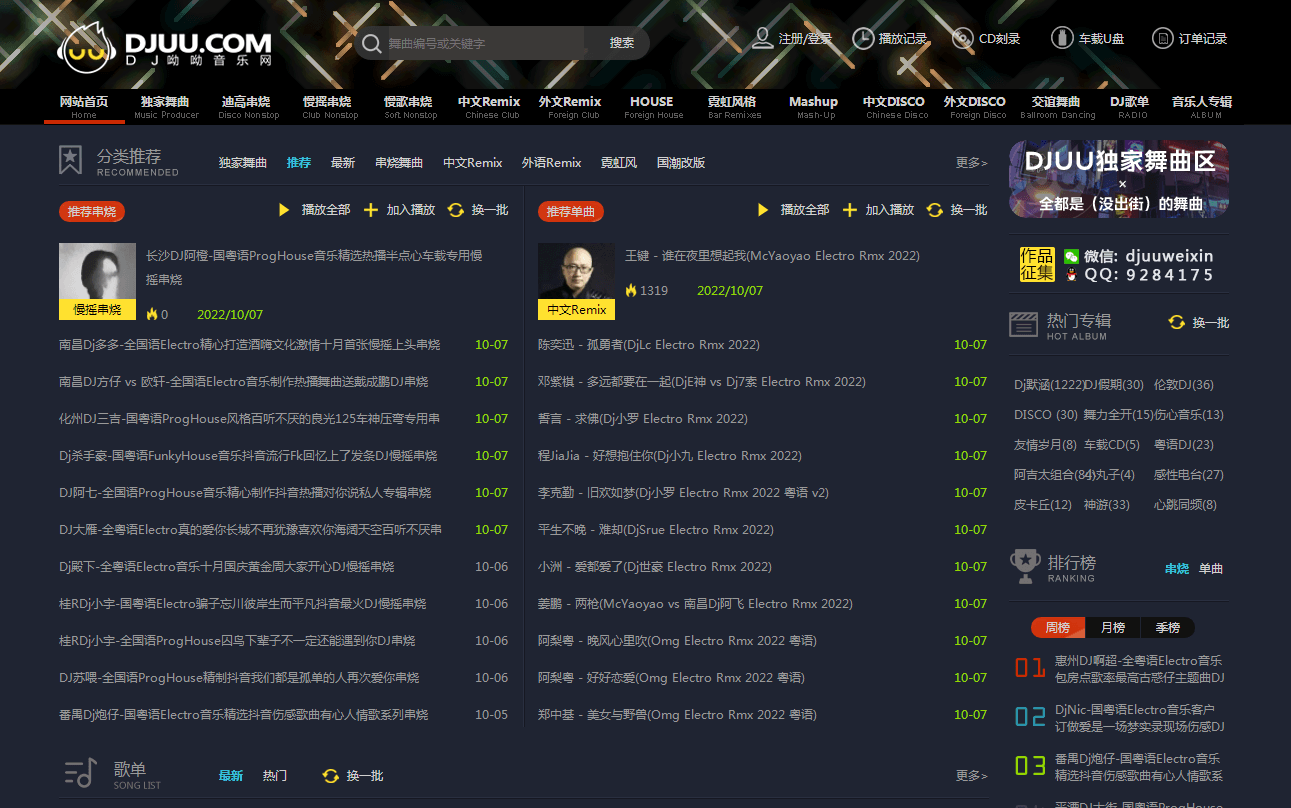Open the 独家舞曲 nav item
Screen dimensions: 1291x808
click(165, 107)
